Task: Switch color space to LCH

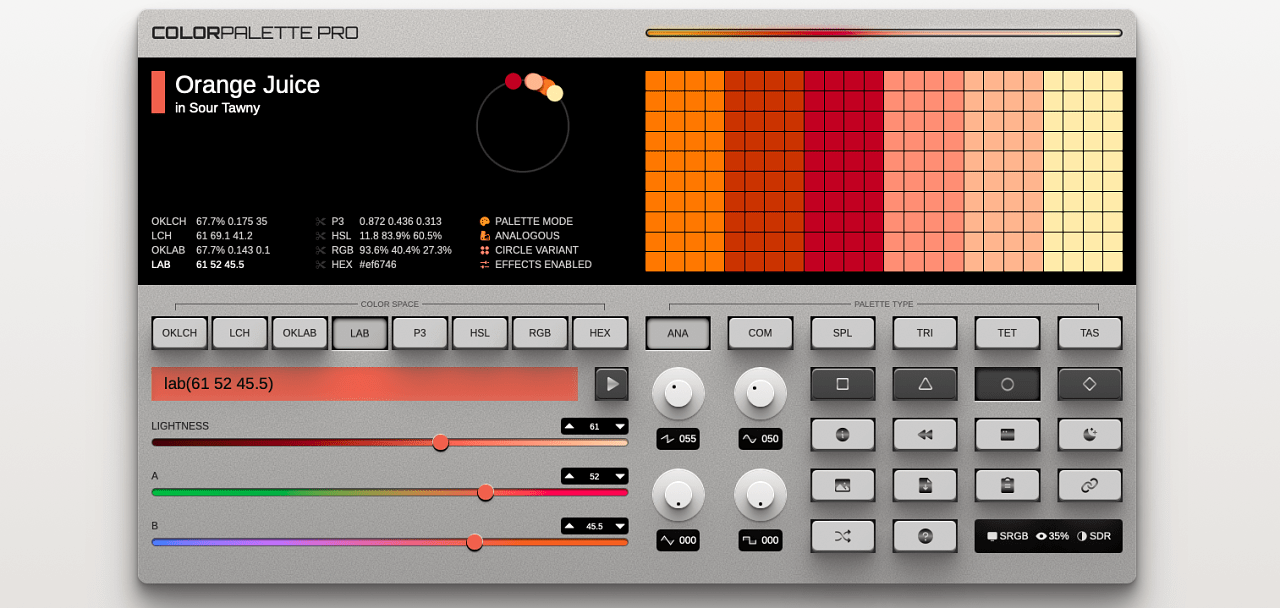Action: [240, 333]
